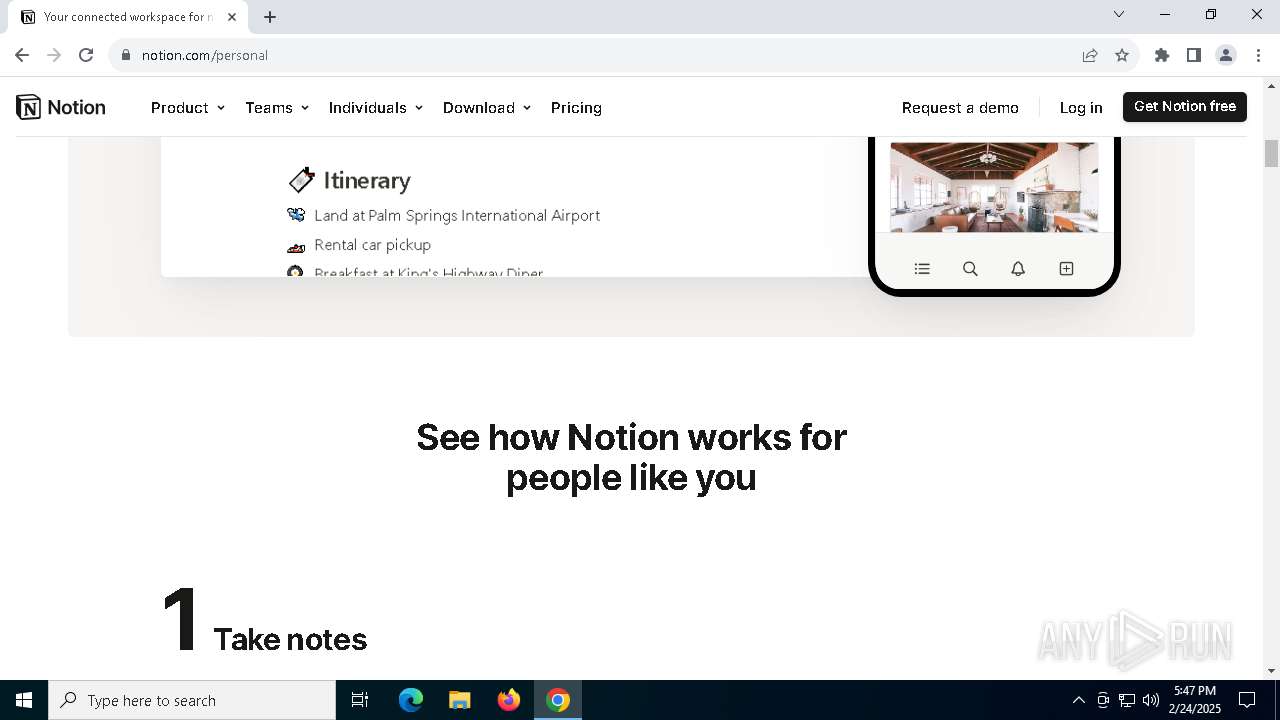The image size is (1280, 720).
Task: Click the 'Take notes' heading
Action: [x=290, y=639]
